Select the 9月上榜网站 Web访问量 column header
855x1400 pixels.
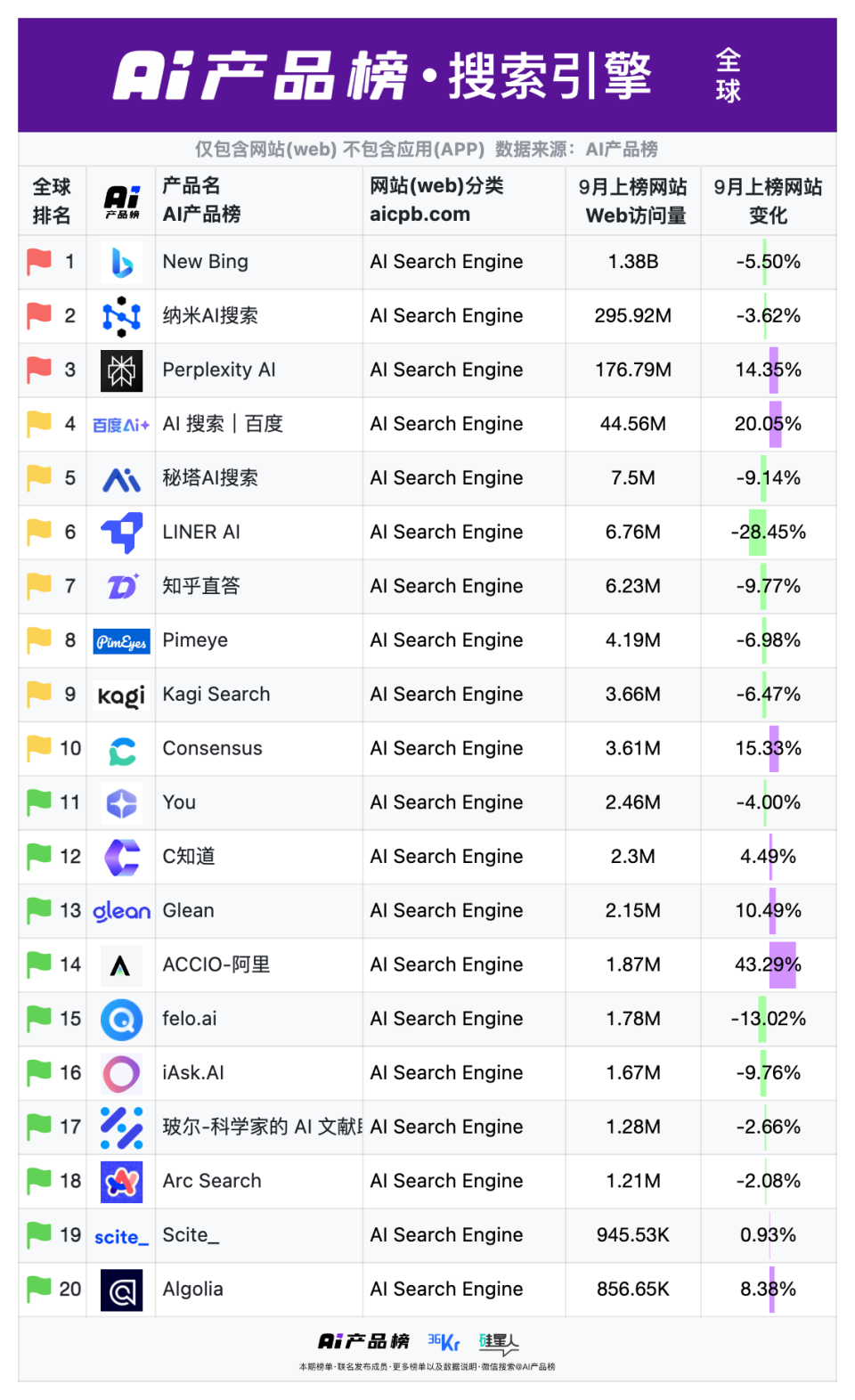tap(632, 200)
